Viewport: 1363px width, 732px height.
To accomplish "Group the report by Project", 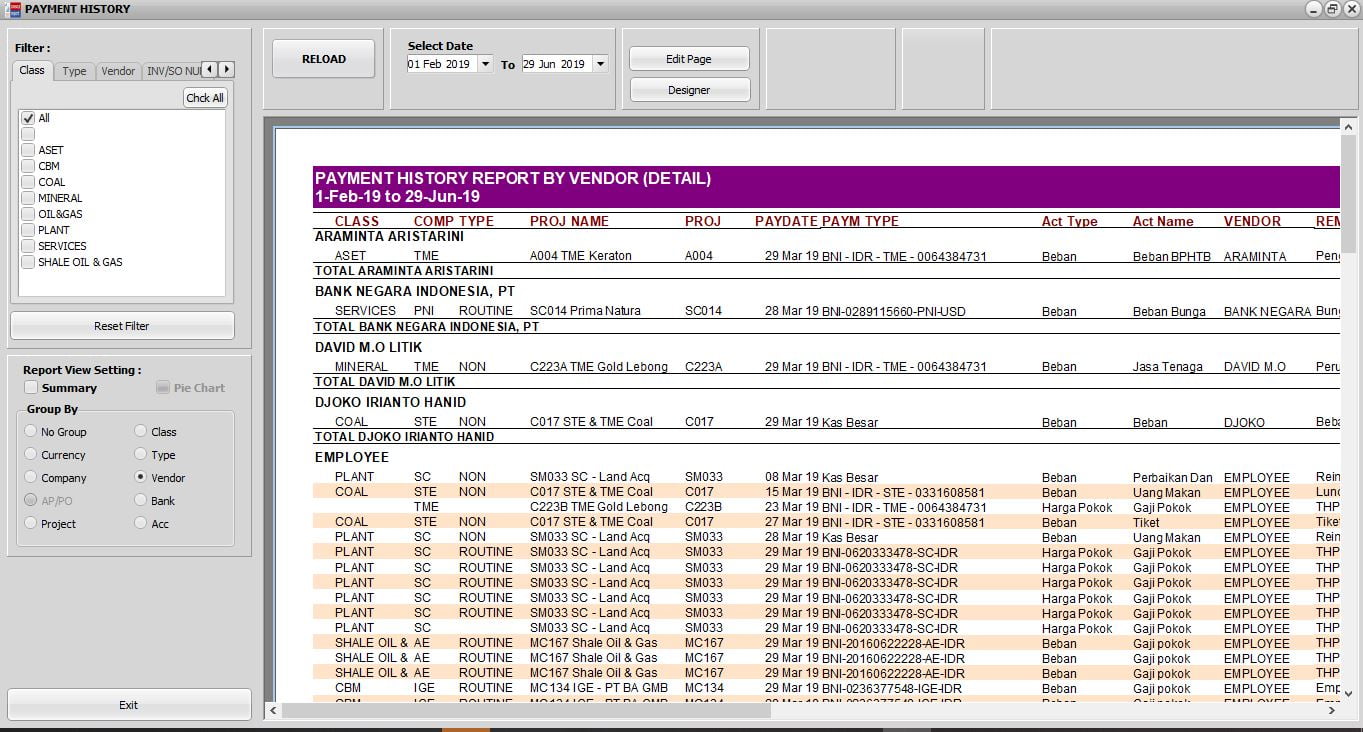I will (x=31, y=524).
